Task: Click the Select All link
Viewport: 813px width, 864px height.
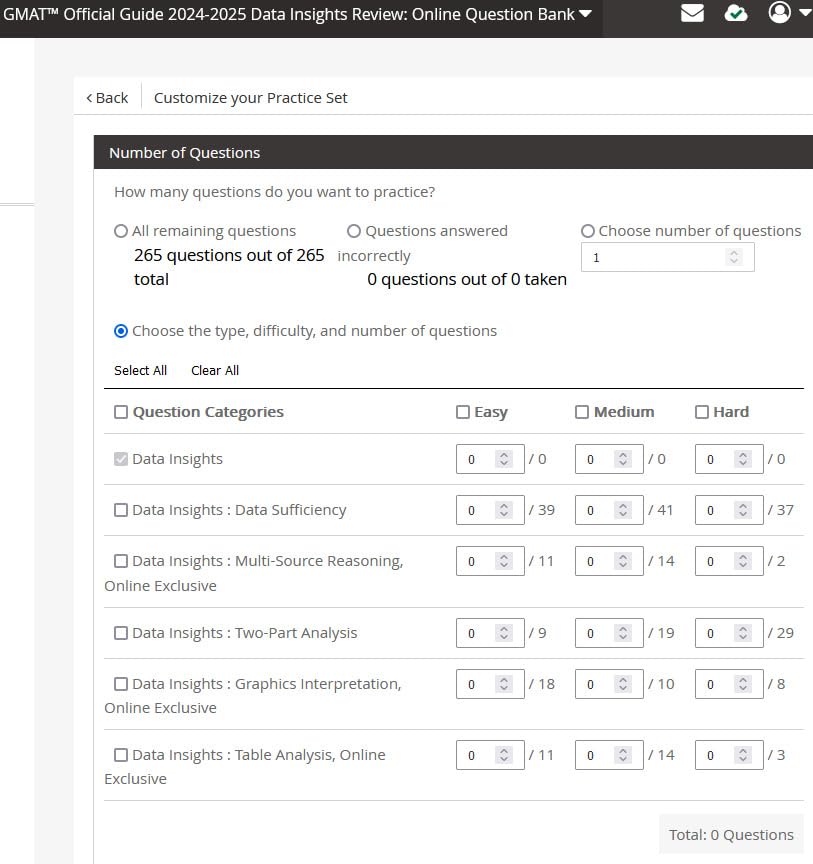Action: pos(140,370)
